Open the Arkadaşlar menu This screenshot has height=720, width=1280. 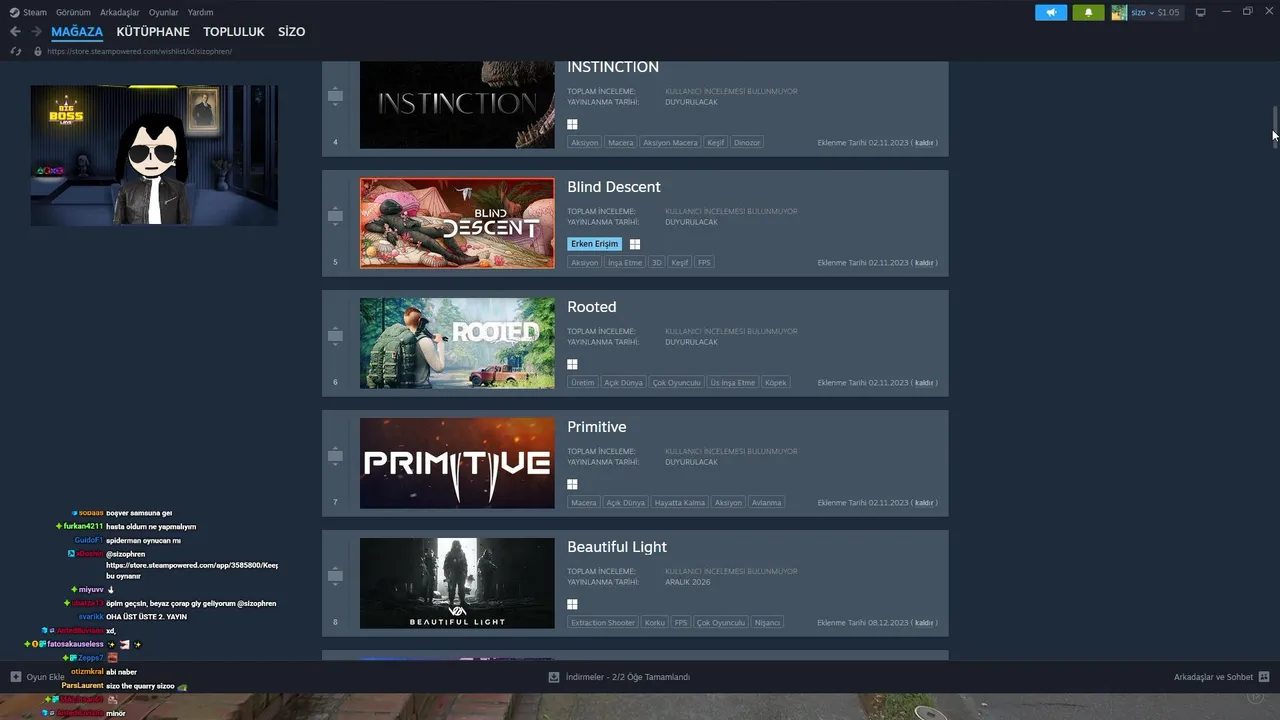[120, 12]
